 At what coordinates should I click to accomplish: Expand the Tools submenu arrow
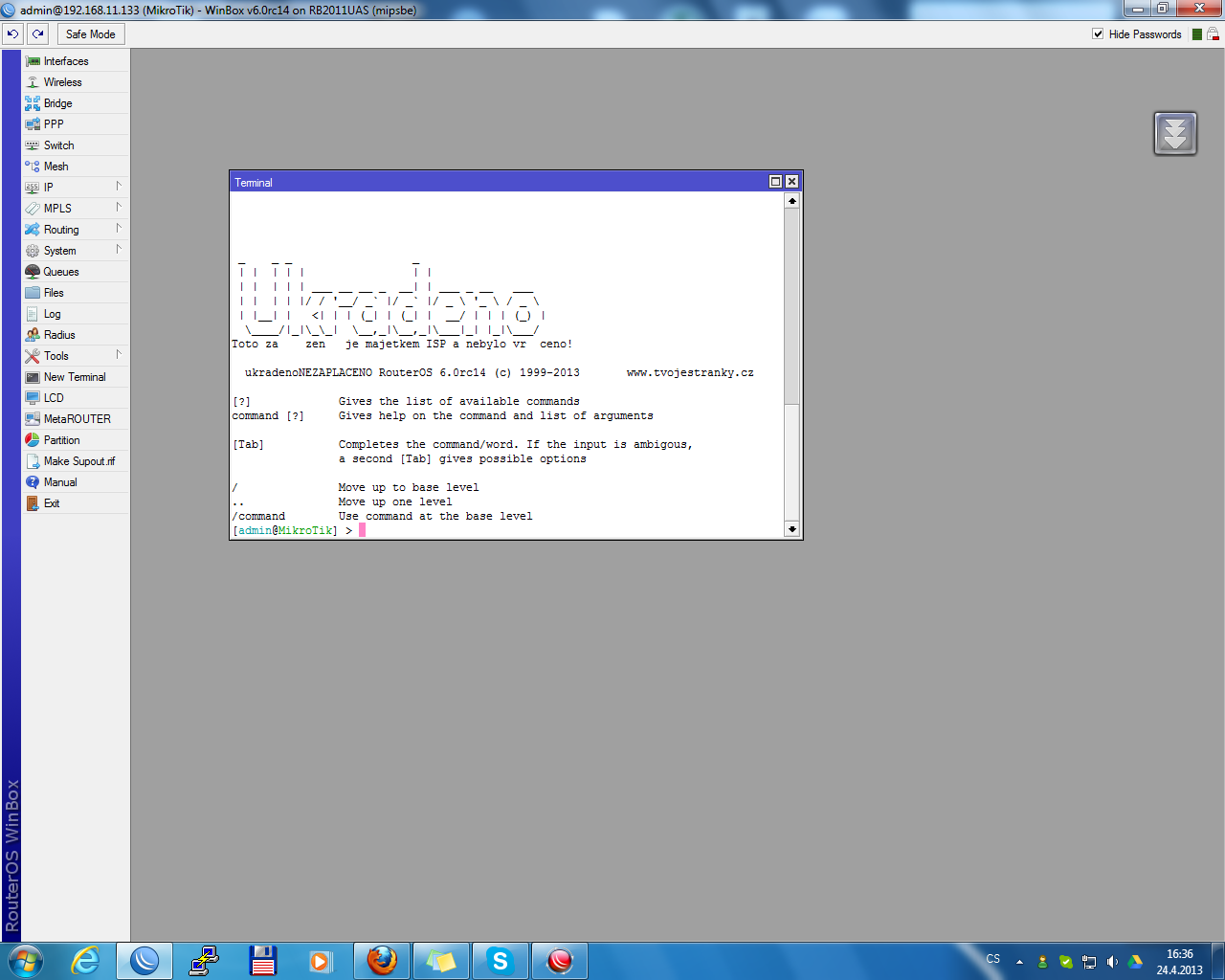(119, 355)
